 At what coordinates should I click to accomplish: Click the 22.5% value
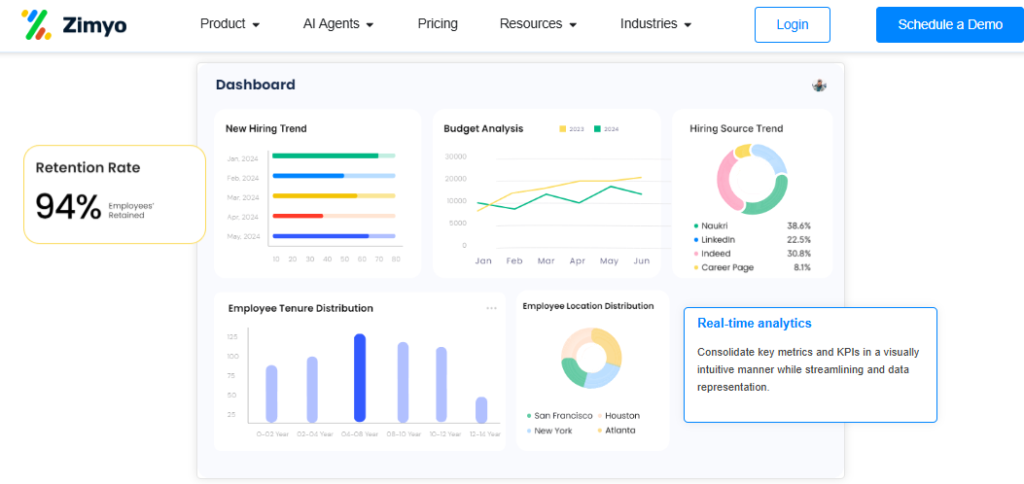[x=799, y=240]
